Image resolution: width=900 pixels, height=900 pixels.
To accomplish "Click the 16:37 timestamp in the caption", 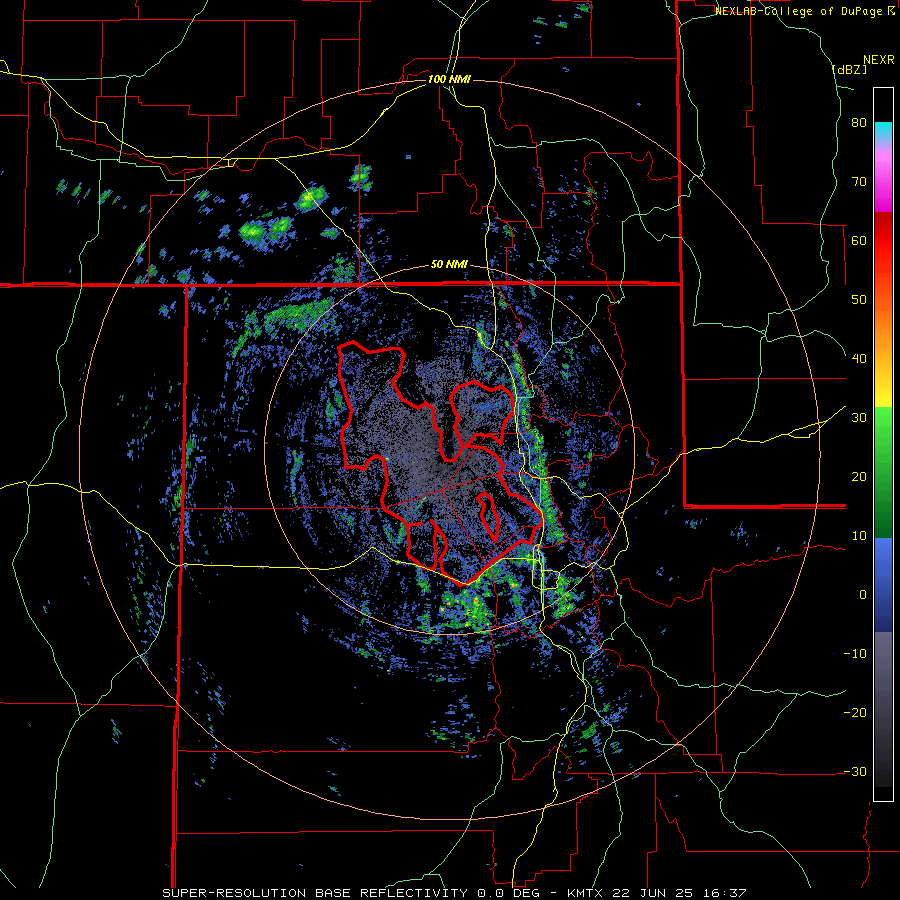I will tap(726, 893).
